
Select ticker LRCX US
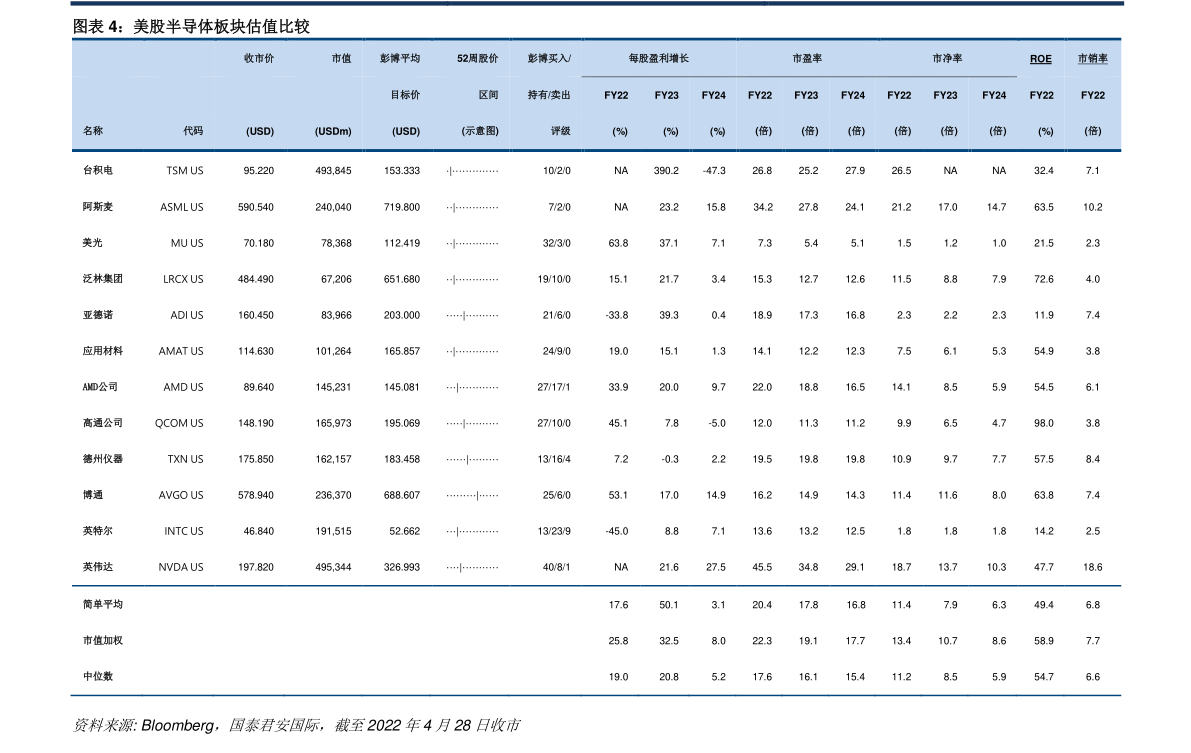[x=183, y=280]
